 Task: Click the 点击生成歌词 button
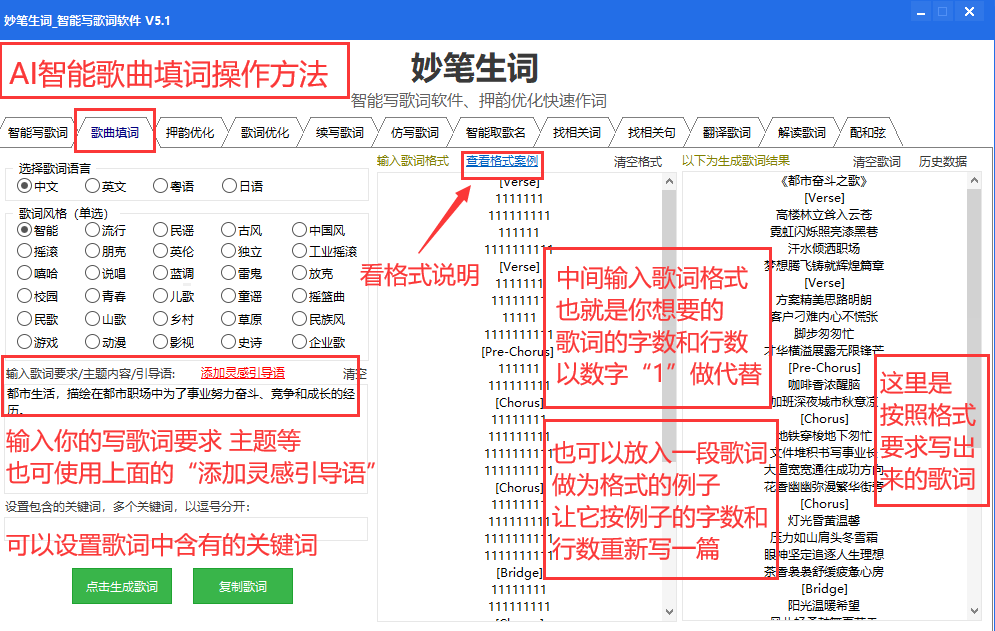click(x=122, y=586)
